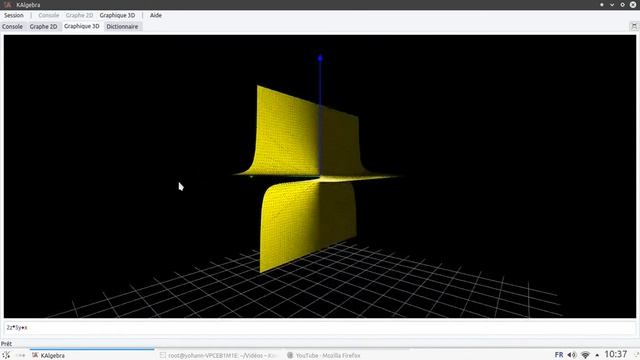Select the Graphique 3D tab

[82, 26]
